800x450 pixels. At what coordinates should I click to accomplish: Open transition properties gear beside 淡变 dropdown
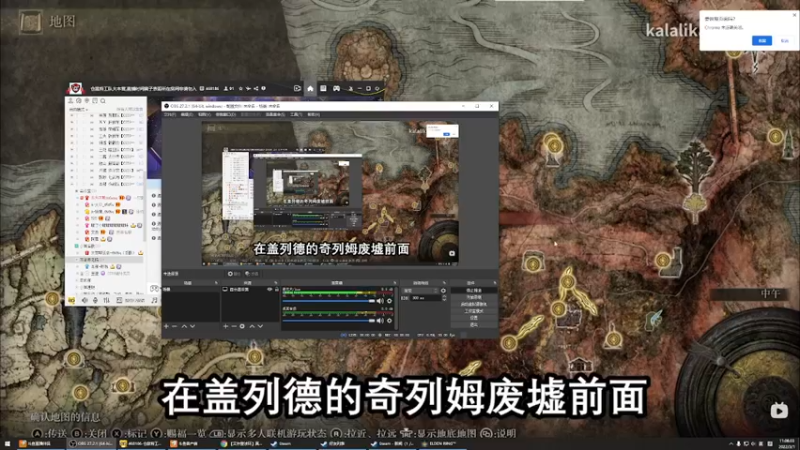tap(443, 290)
